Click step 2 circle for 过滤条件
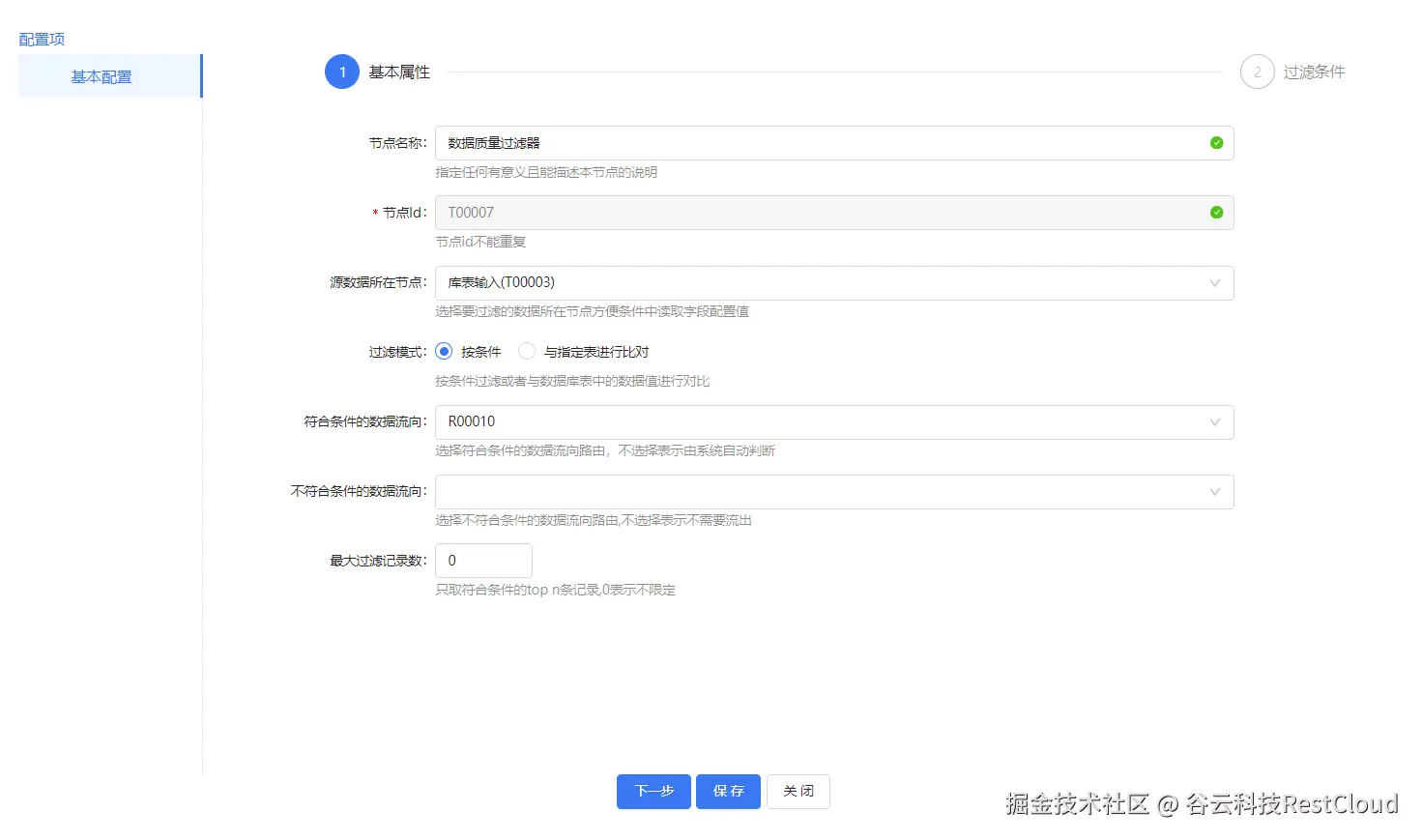The image size is (1422, 840). pos(1257,72)
